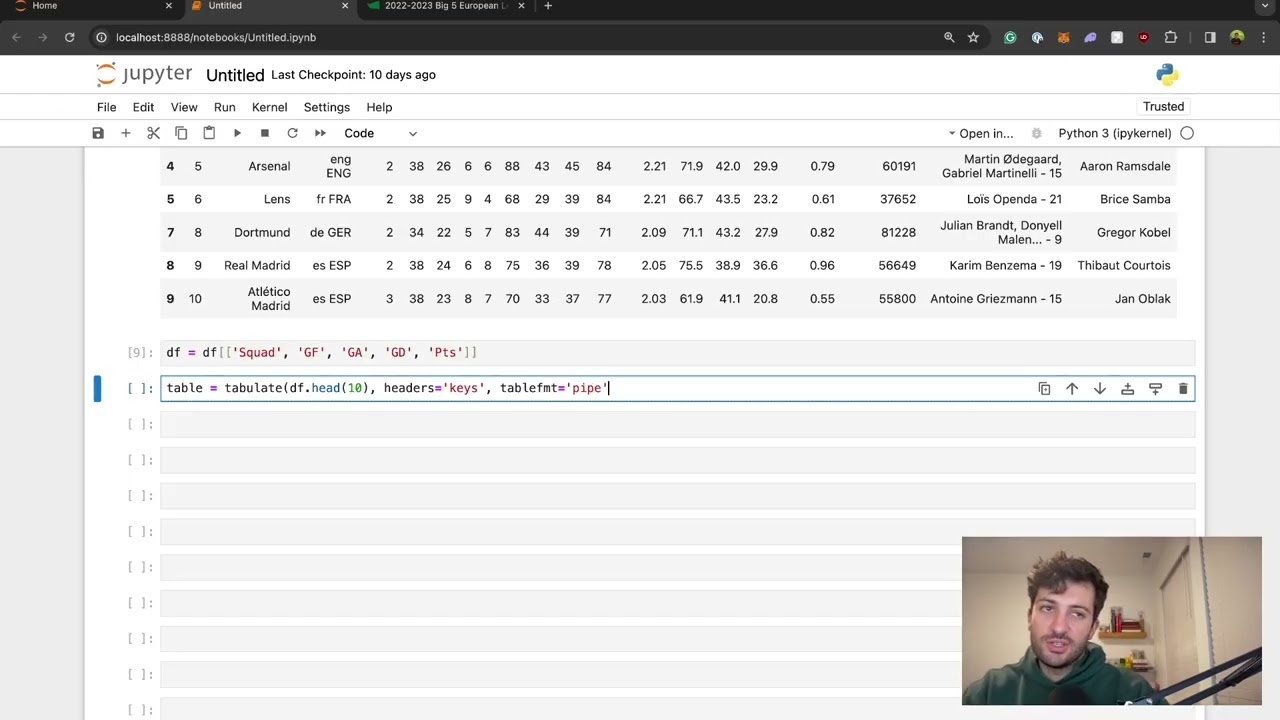Open the Run menu

[224, 107]
